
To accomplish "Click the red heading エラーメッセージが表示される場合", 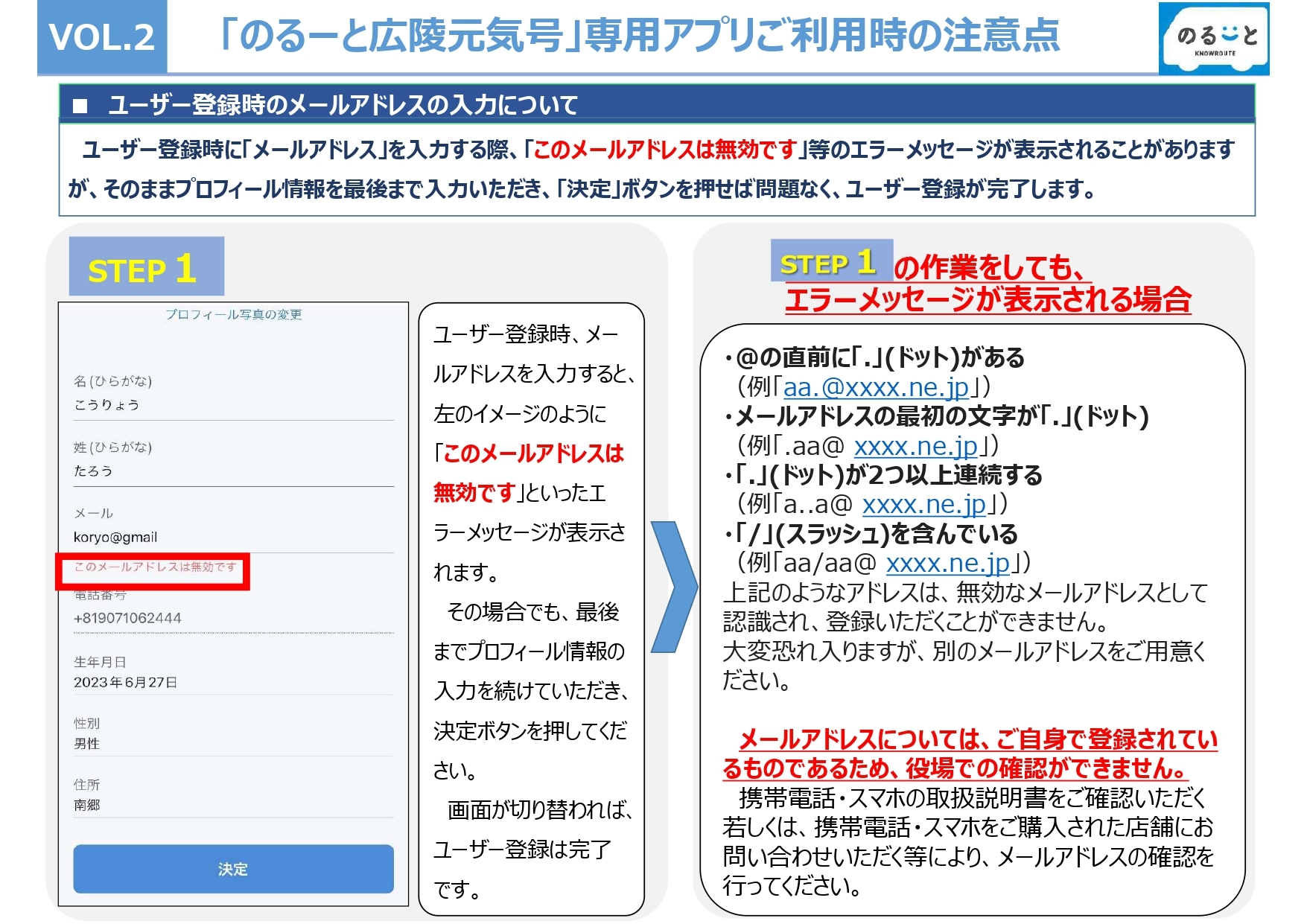I will (988, 299).
